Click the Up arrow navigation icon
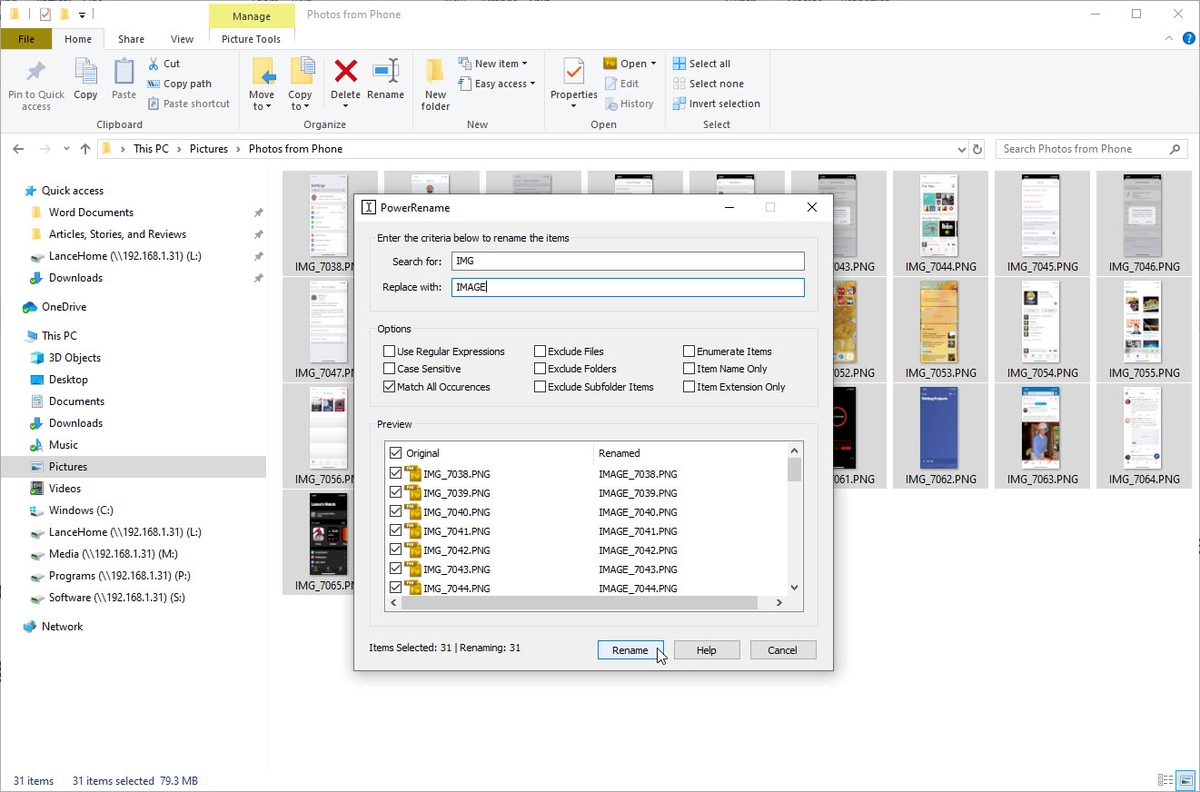Viewport: 1200px width, 792px height. pos(85,149)
